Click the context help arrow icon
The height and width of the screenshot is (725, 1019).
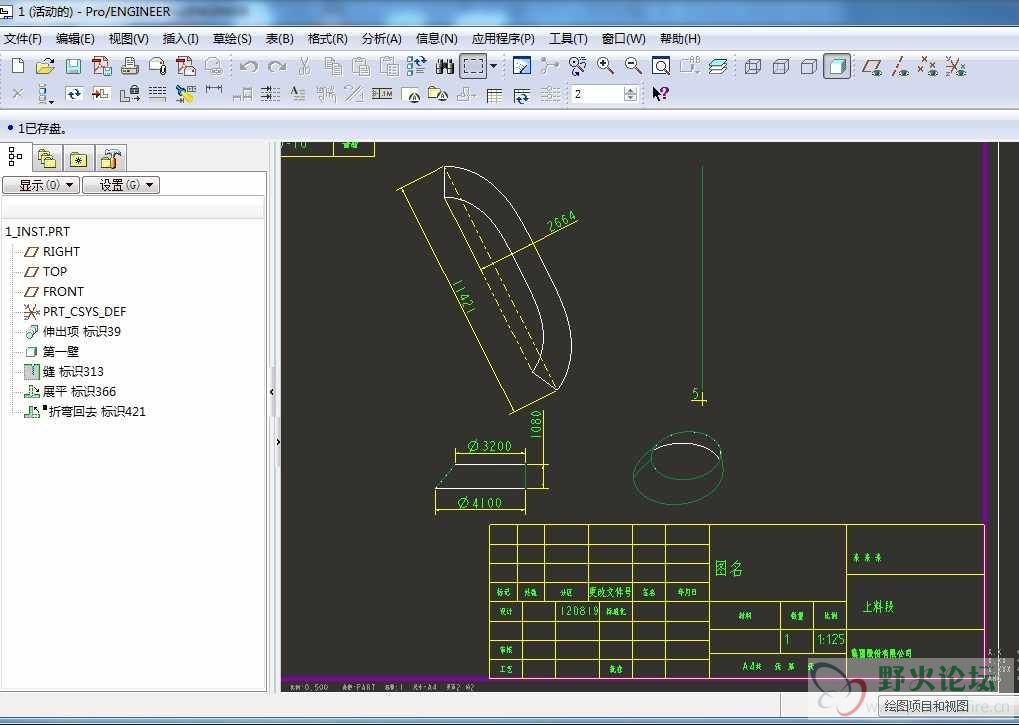660,94
